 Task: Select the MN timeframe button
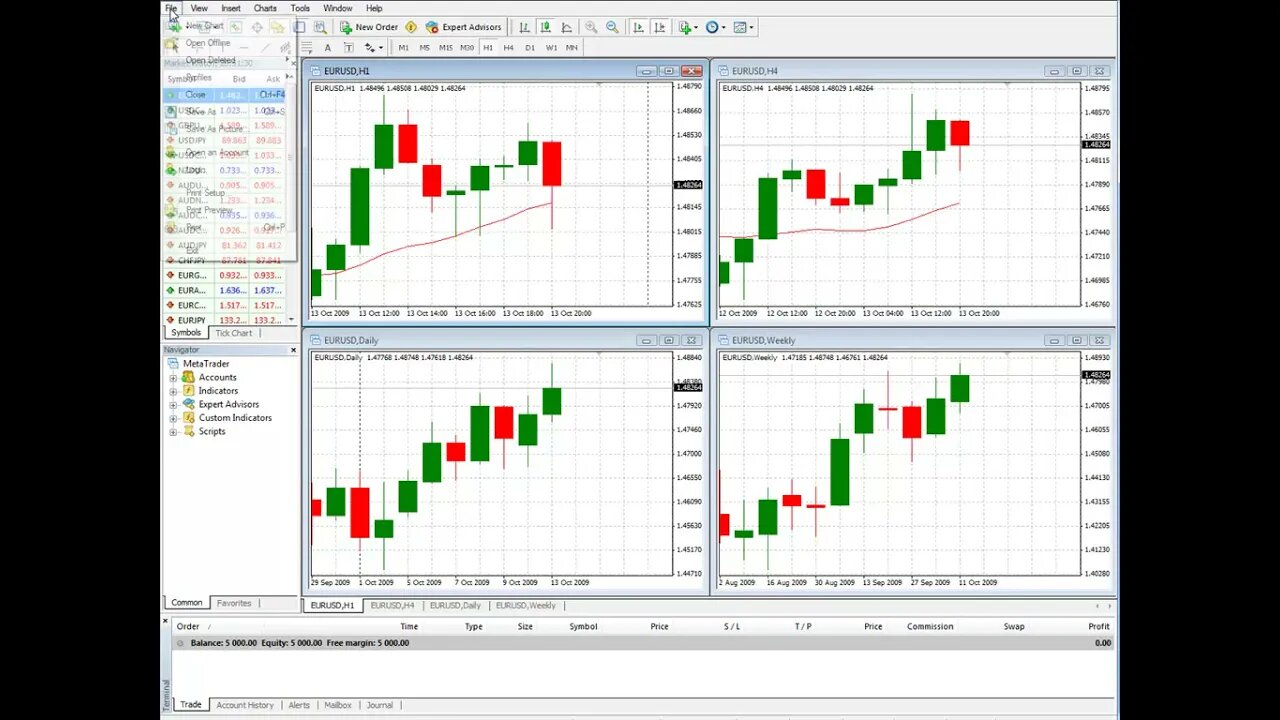point(571,47)
